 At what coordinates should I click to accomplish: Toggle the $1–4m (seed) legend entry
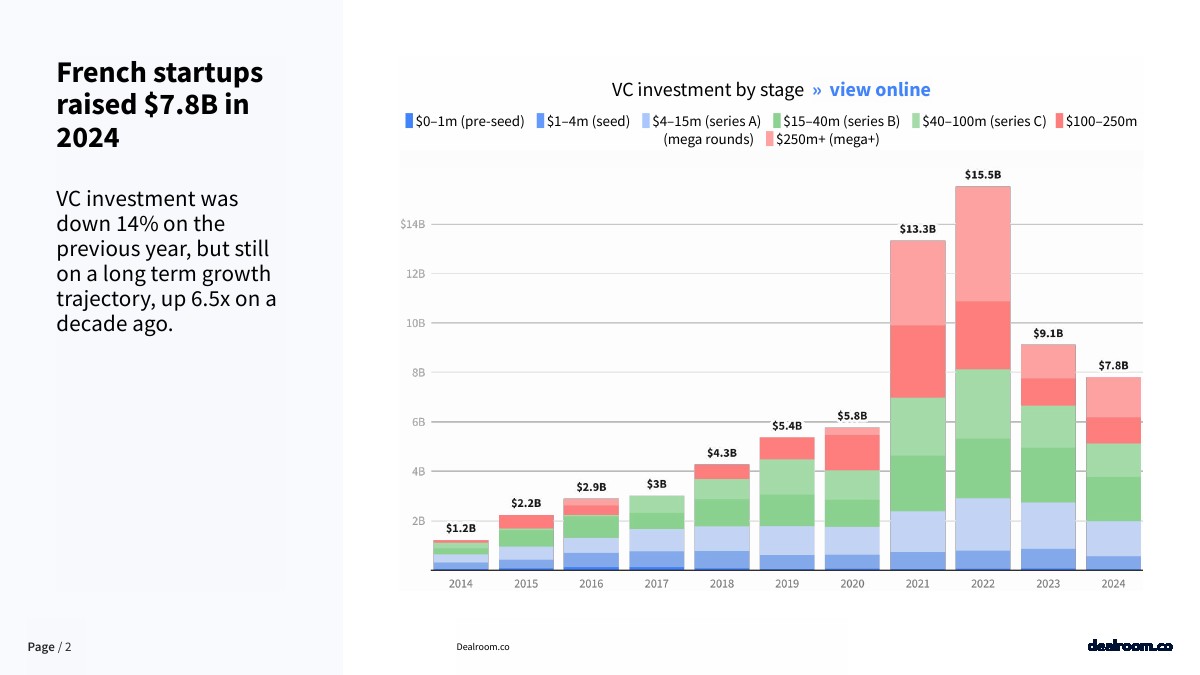pos(583,121)
